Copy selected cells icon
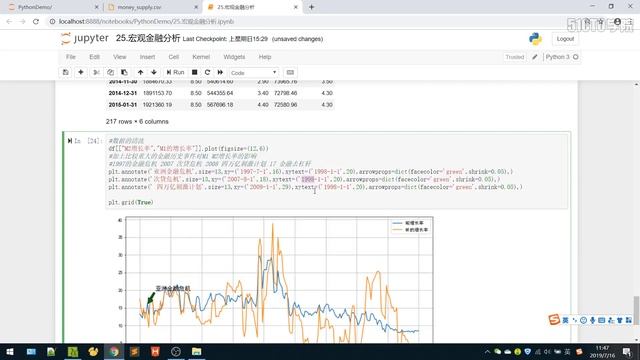 point(110,72)
